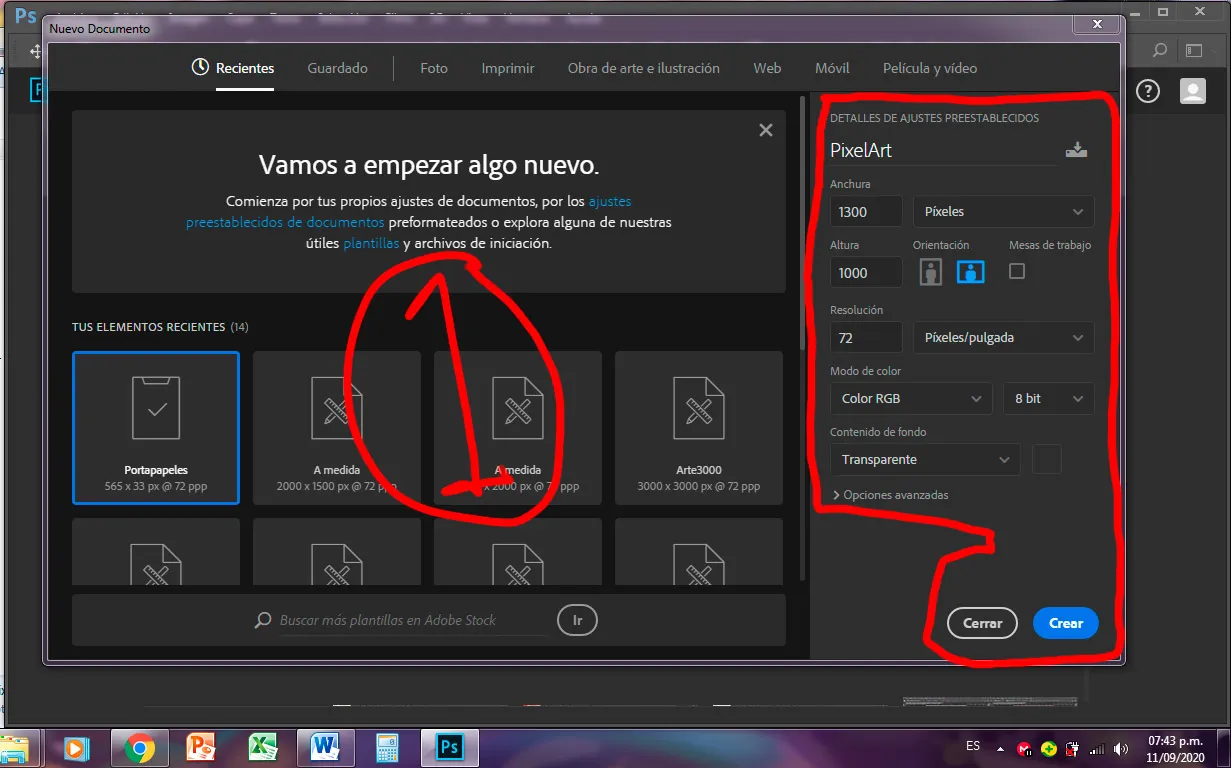The width and height of the screenshot is (1231, 768).
Task: Click the PixelArt preset name field
Action: pyautogui.click(x=942, y=151)
